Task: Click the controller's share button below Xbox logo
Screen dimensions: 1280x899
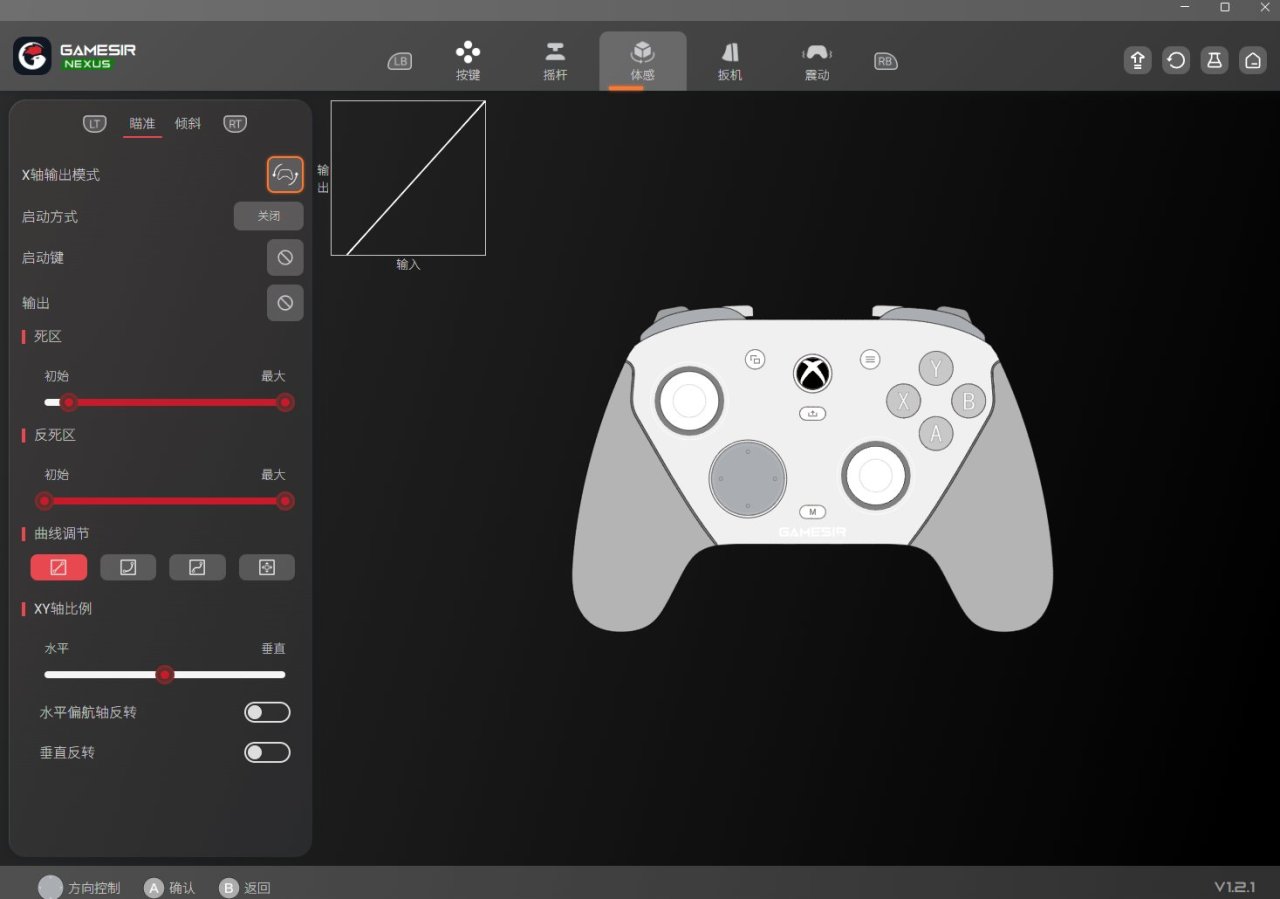Action: 813,413
